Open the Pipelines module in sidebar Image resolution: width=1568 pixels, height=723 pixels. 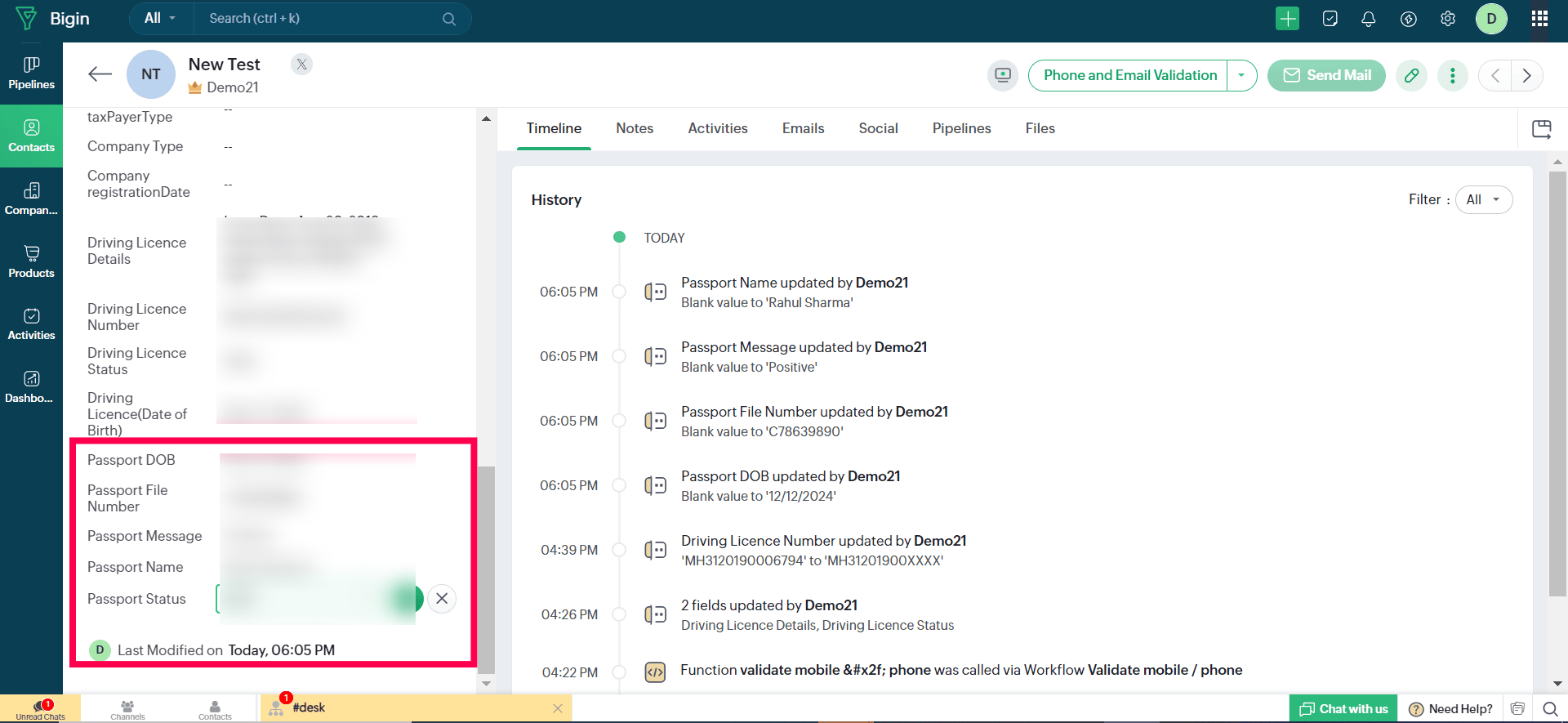31,74
